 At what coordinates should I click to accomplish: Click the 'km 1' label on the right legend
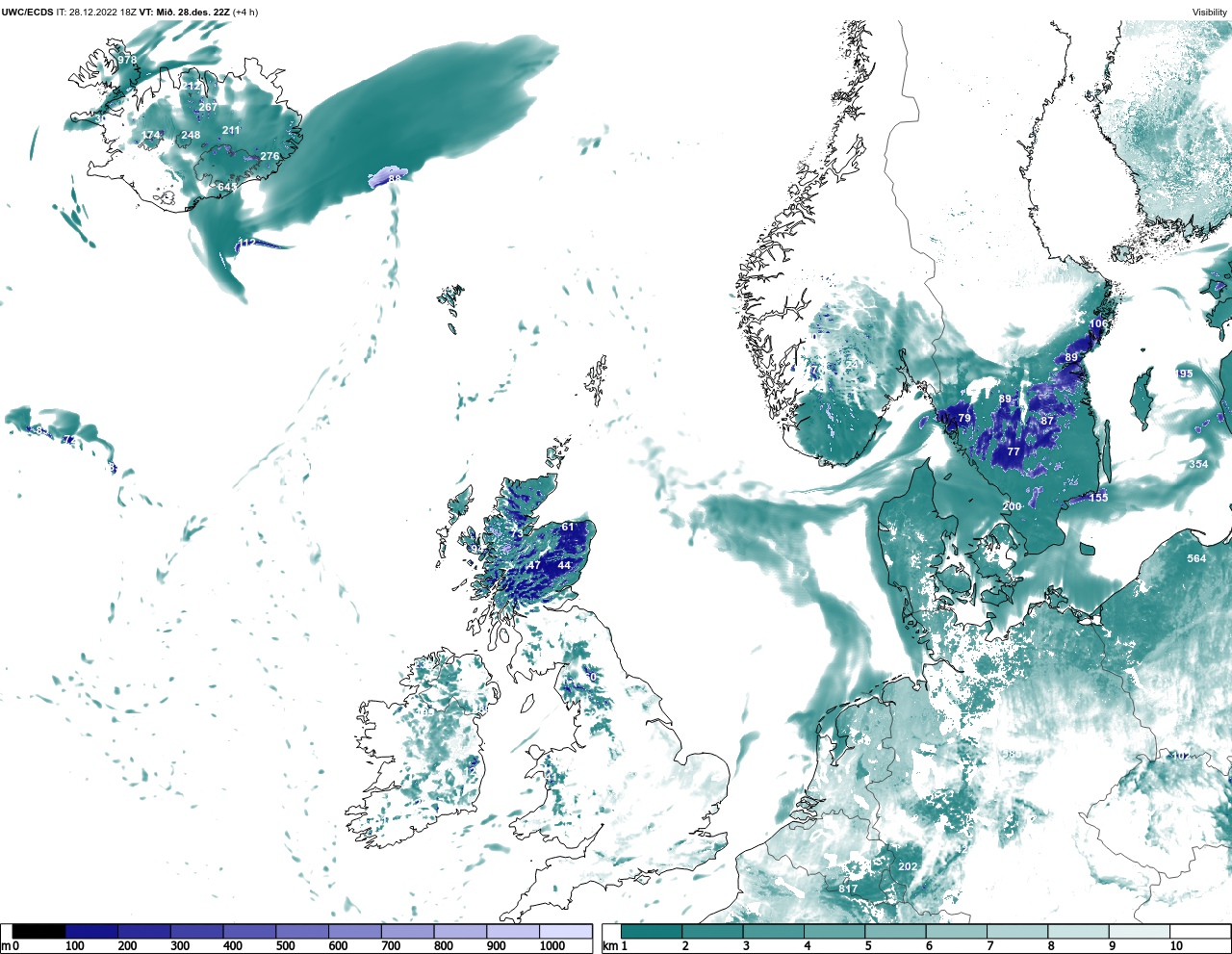(x=614, y=946)
